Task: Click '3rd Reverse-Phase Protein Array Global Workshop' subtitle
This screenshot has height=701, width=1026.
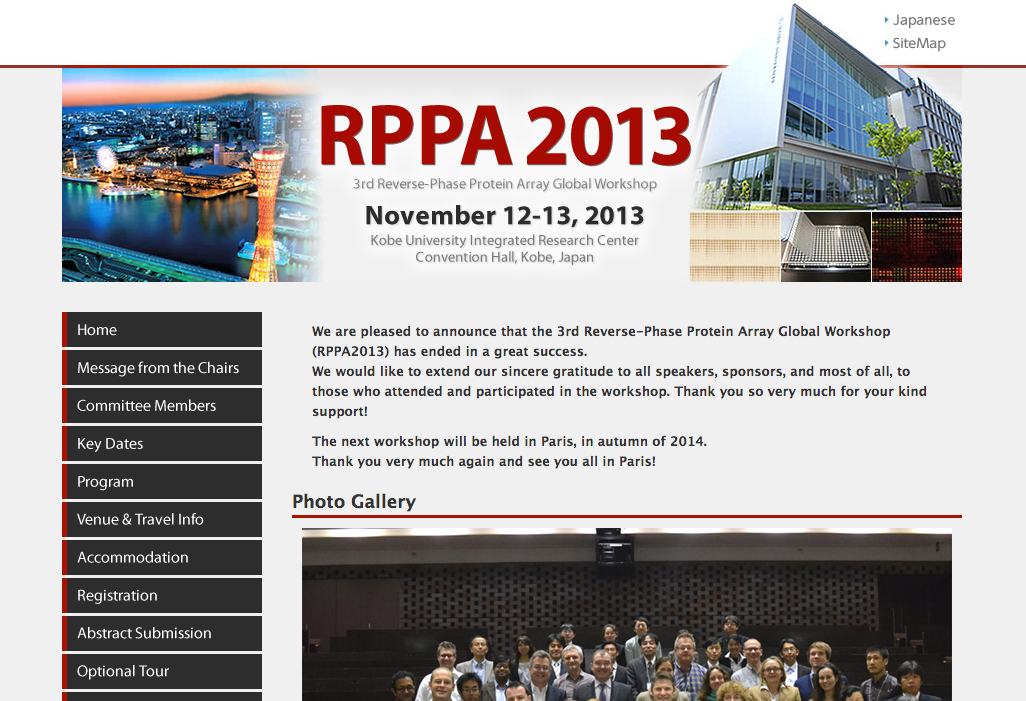Action: [505, 184]
